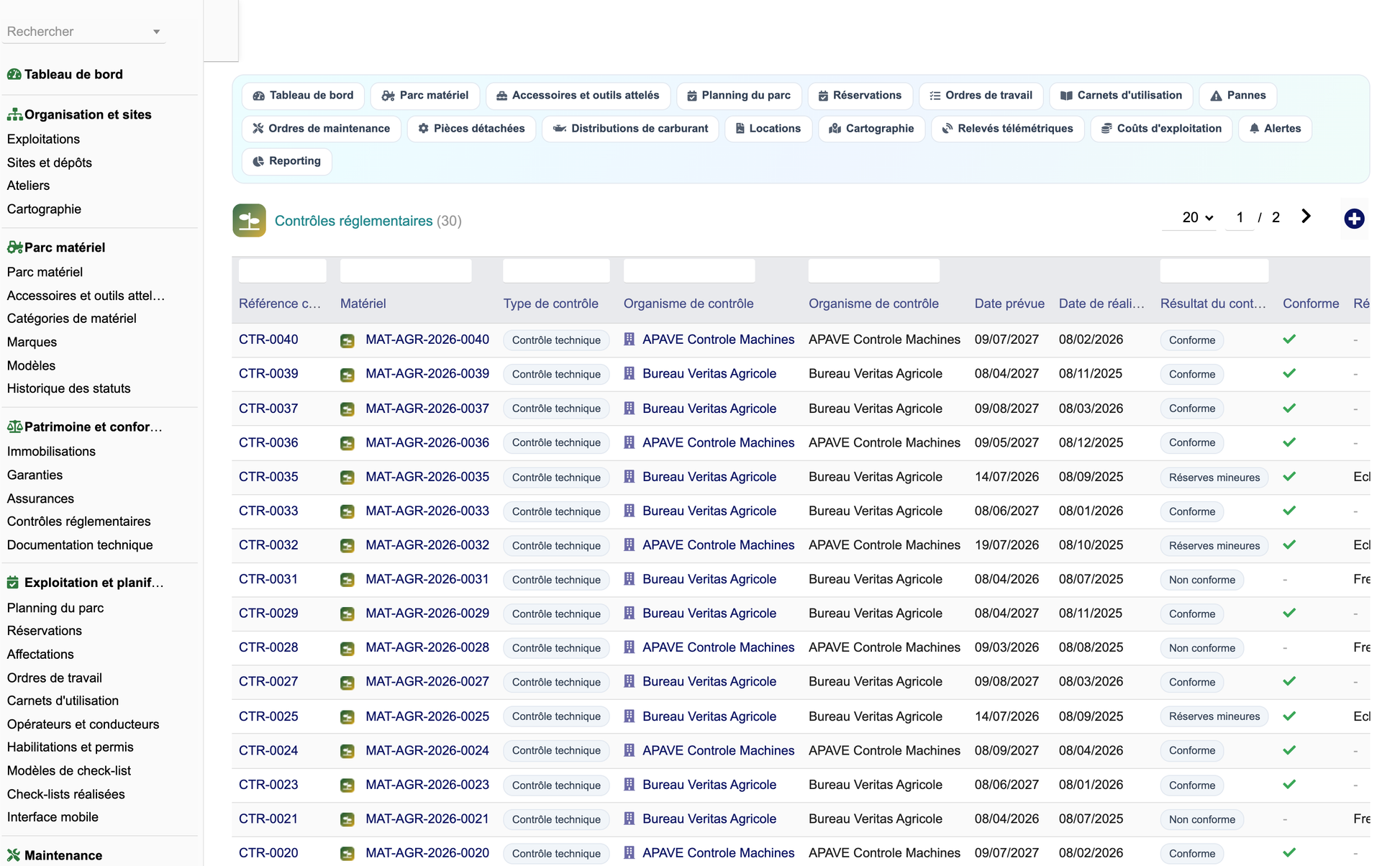Click the blue plus add-record icon
Image resolution: width=1400 pixels, height=866 pixels.
pyautogui.click(x=1354, y=219)
